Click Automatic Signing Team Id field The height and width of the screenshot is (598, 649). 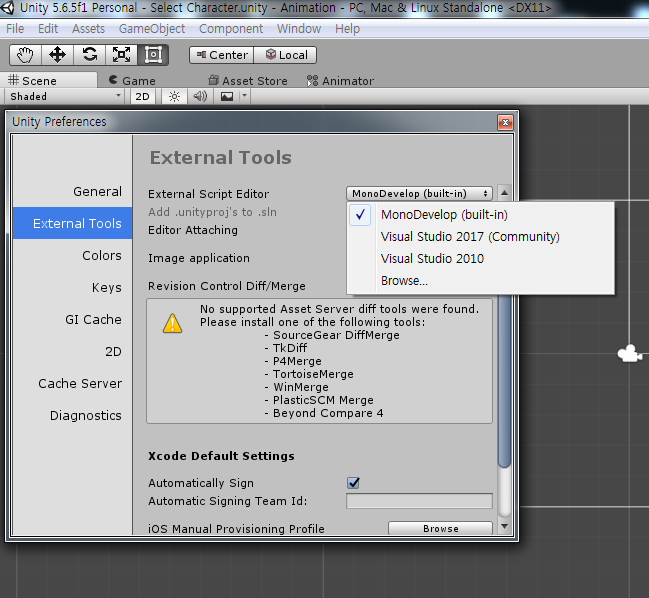pyautogui.click(x=419, y=501)
